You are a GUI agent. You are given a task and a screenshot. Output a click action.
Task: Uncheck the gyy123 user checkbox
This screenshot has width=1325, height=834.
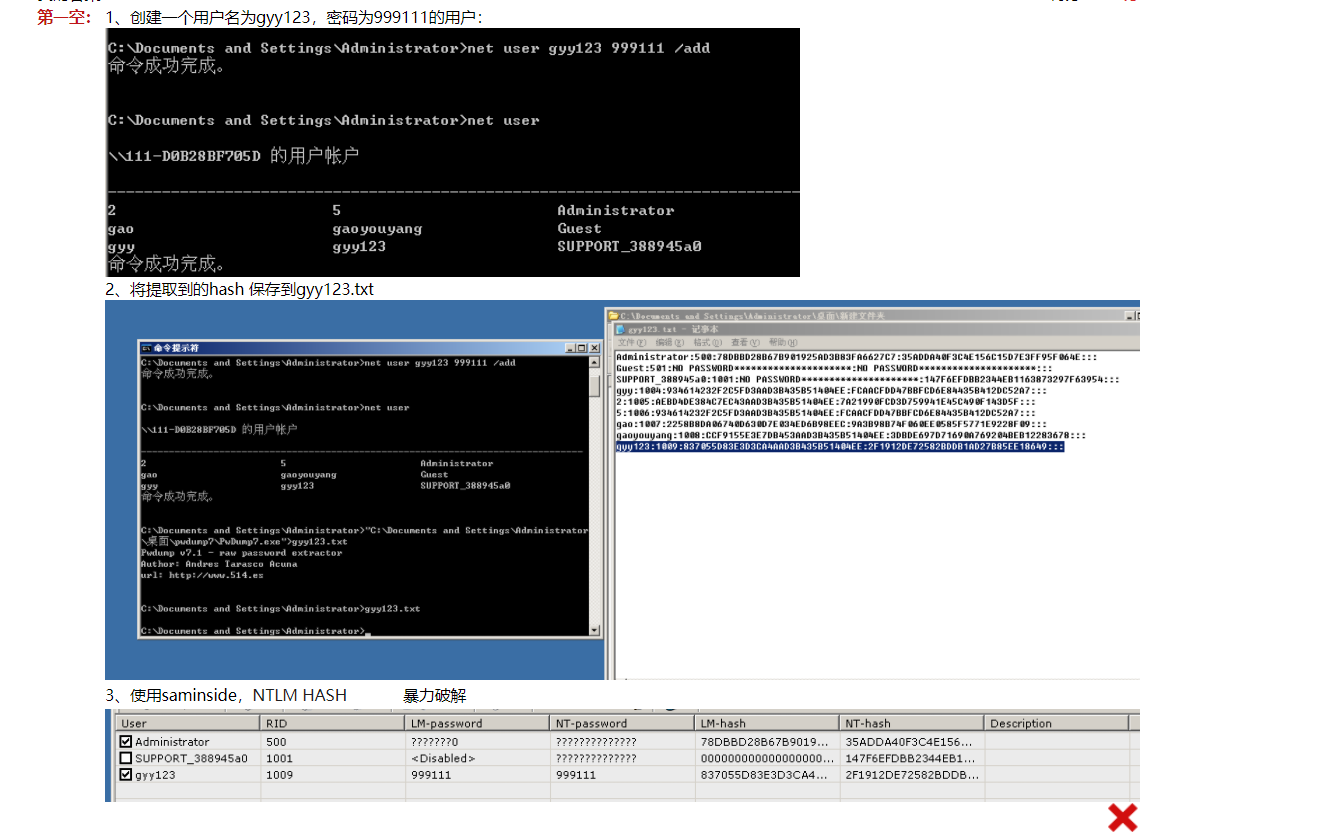(x=126, y=775)
